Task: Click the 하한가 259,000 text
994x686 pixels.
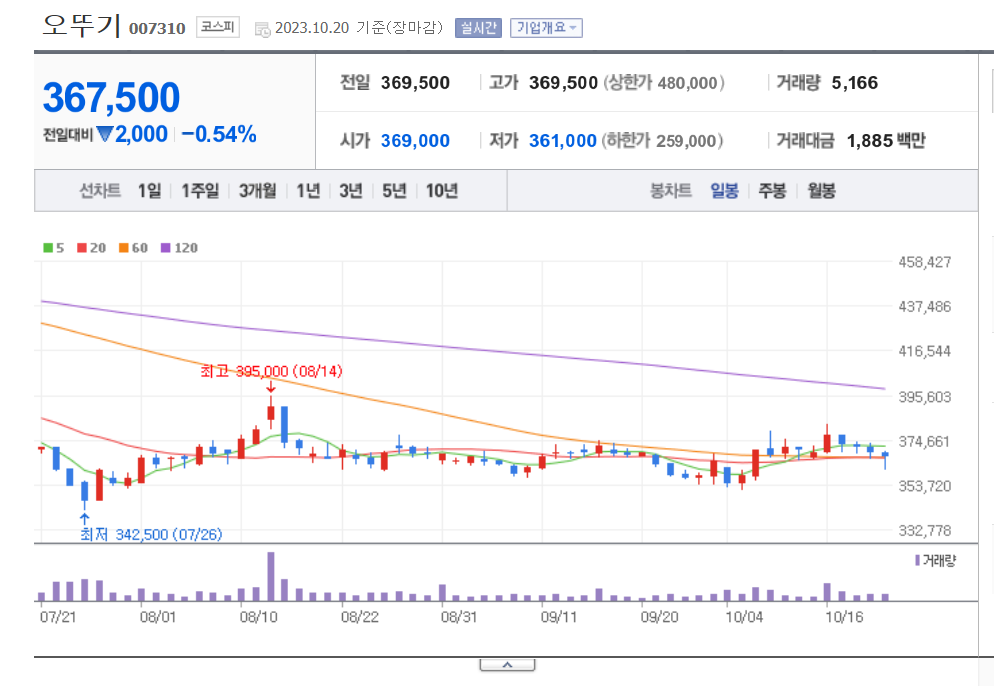Action: [662, 141]
